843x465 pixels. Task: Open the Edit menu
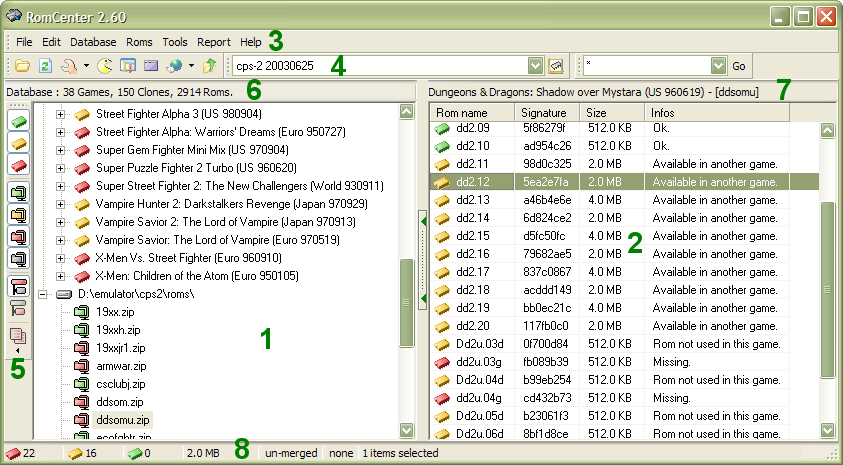[x=52, y=42]
